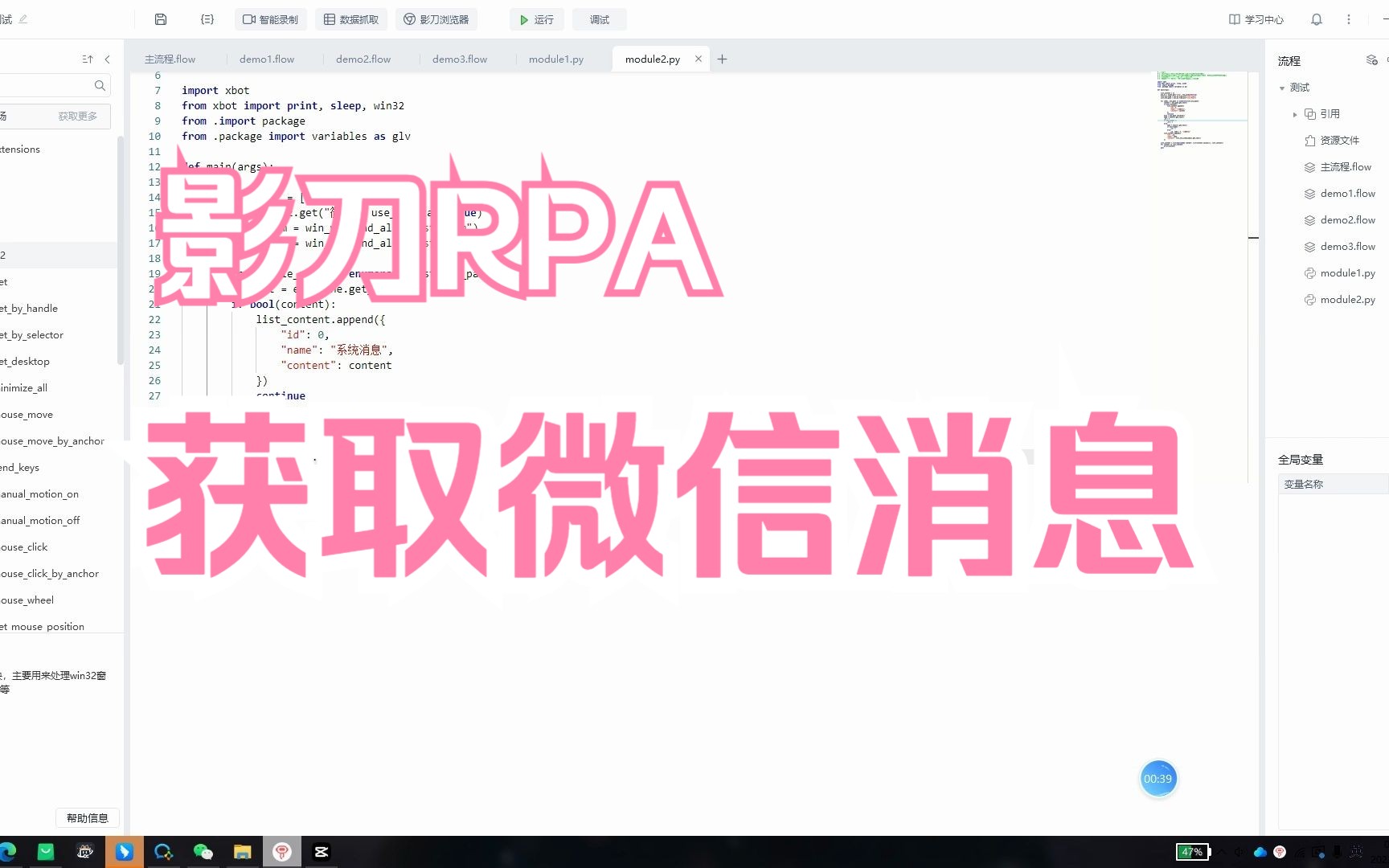Add a new tab with plus icon

(x=722, y=59)
